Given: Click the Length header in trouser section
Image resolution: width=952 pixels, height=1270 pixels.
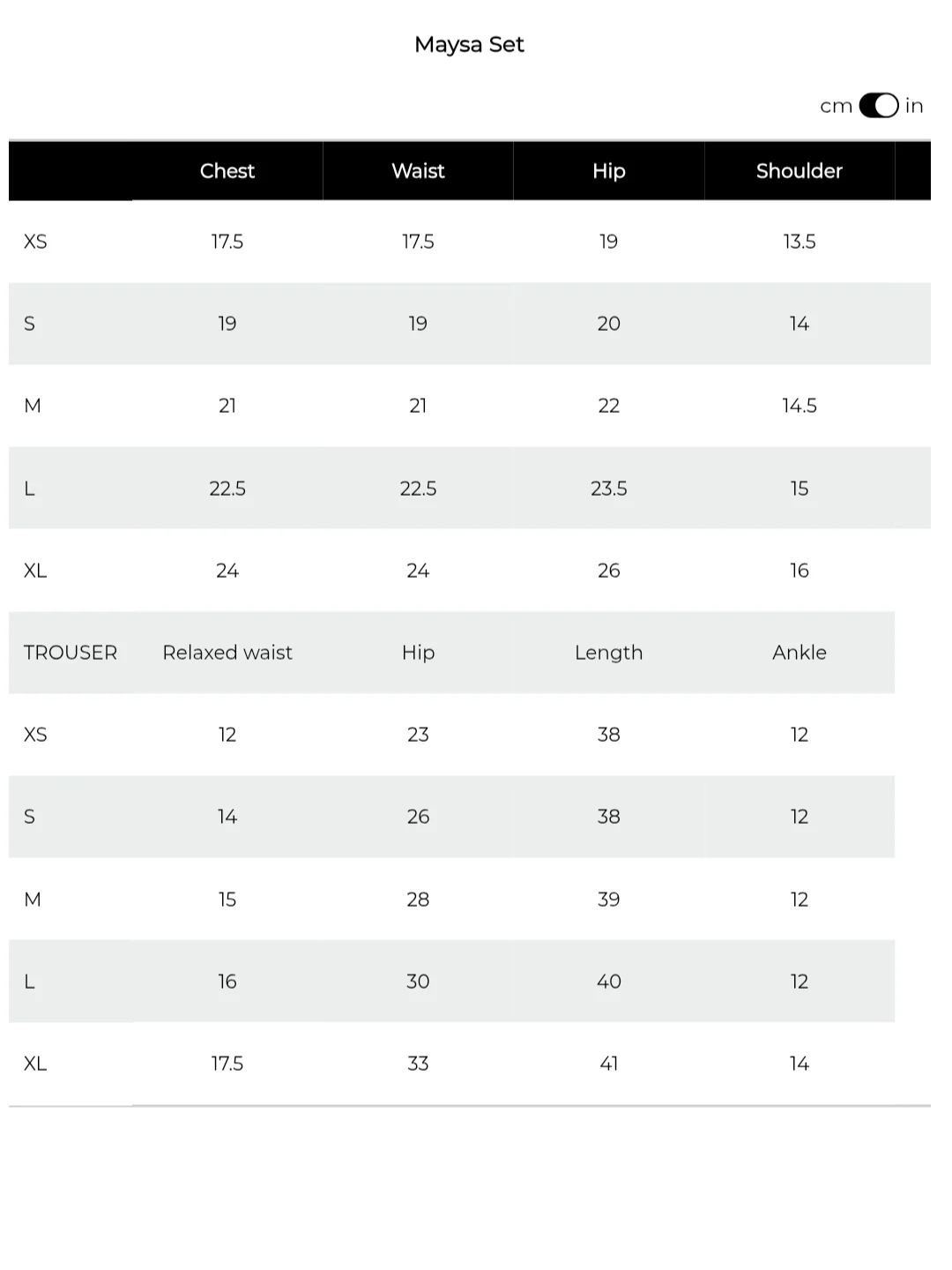Looking at the screenshot, I should tap(608, 653).
